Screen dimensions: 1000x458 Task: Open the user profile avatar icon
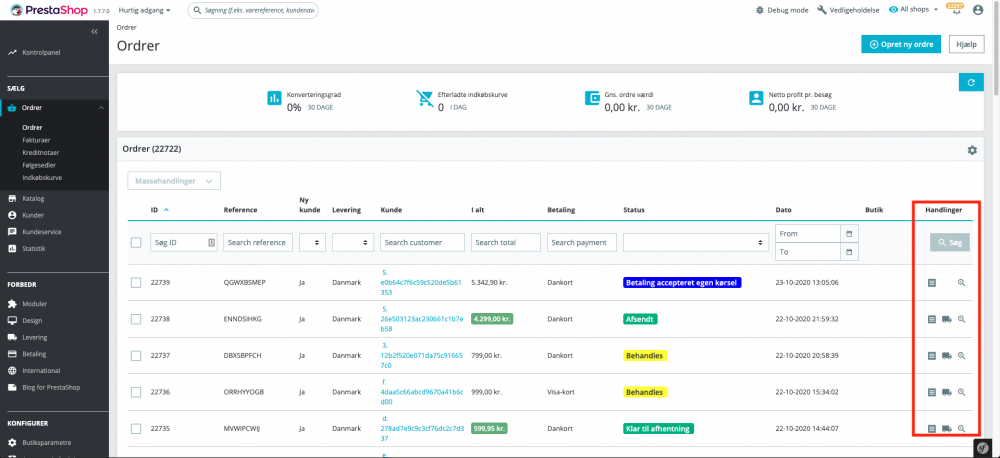click(x=980, y=10)
